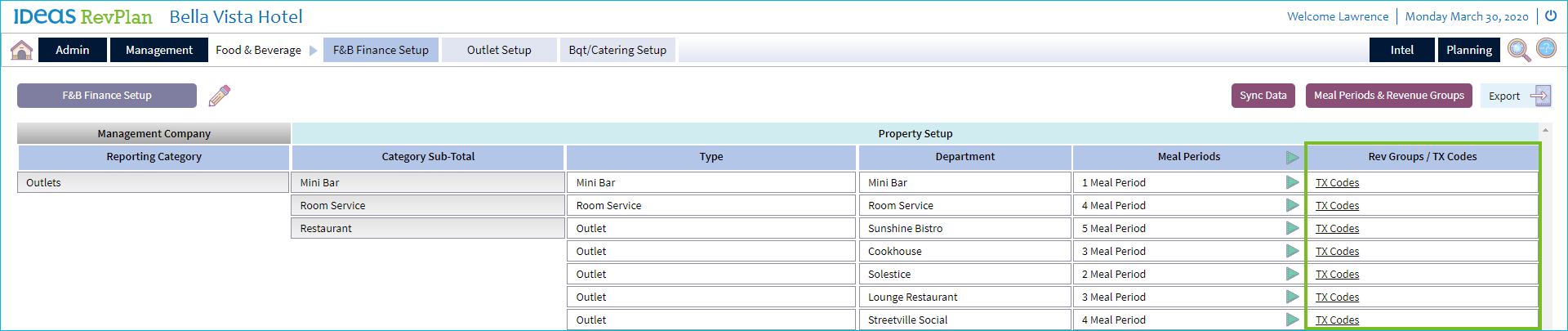This screenshot has height=331, width=1568.
Task: Expand Meal Periods column header arrow
Action: [x=1292, y=157]
